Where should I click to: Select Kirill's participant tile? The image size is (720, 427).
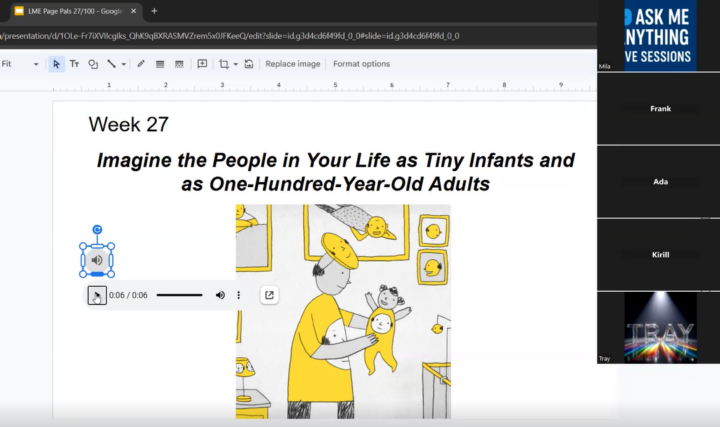pos(660,255)
